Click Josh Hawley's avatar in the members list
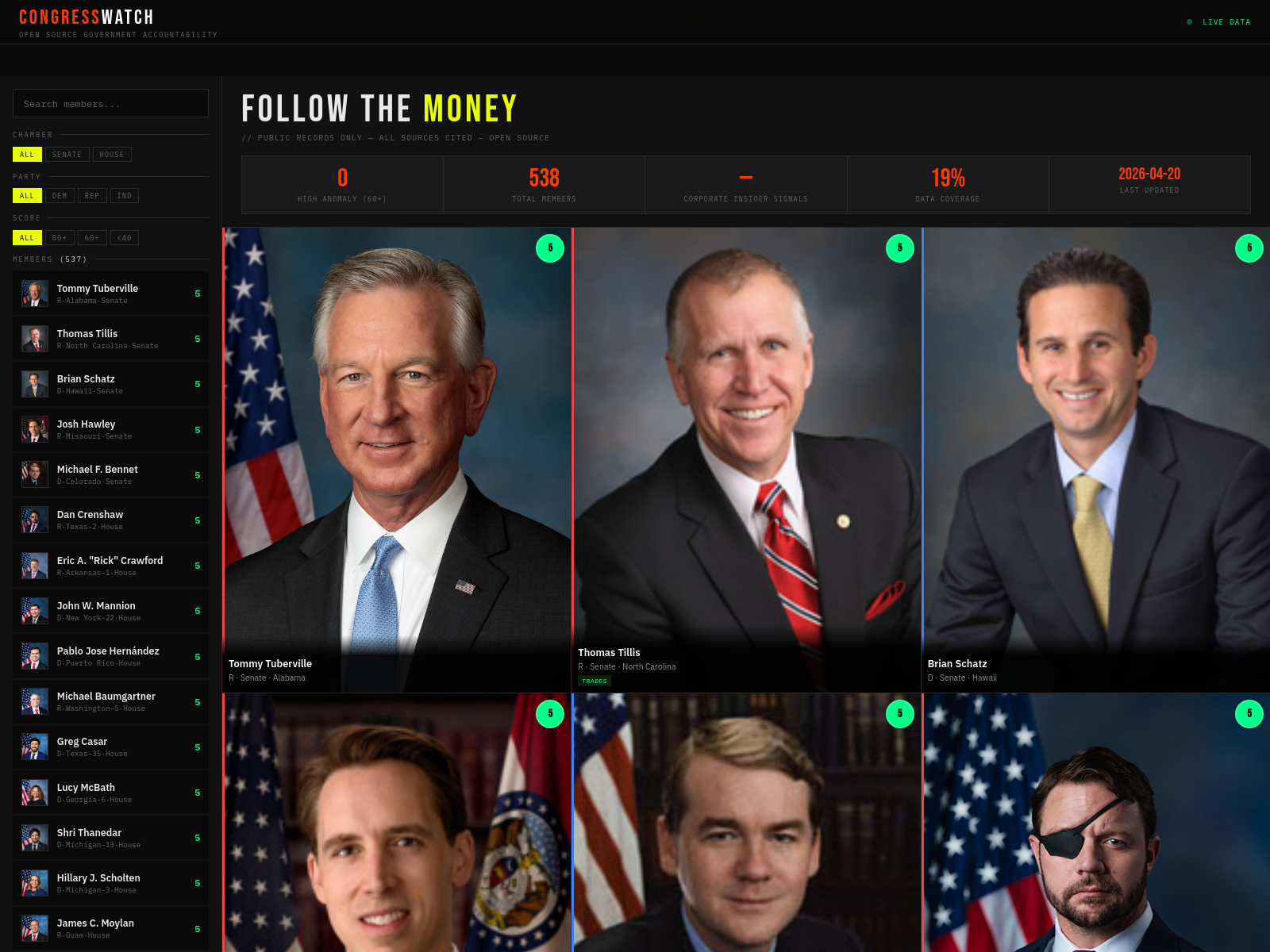1270x952 pixels. (35, 429)
